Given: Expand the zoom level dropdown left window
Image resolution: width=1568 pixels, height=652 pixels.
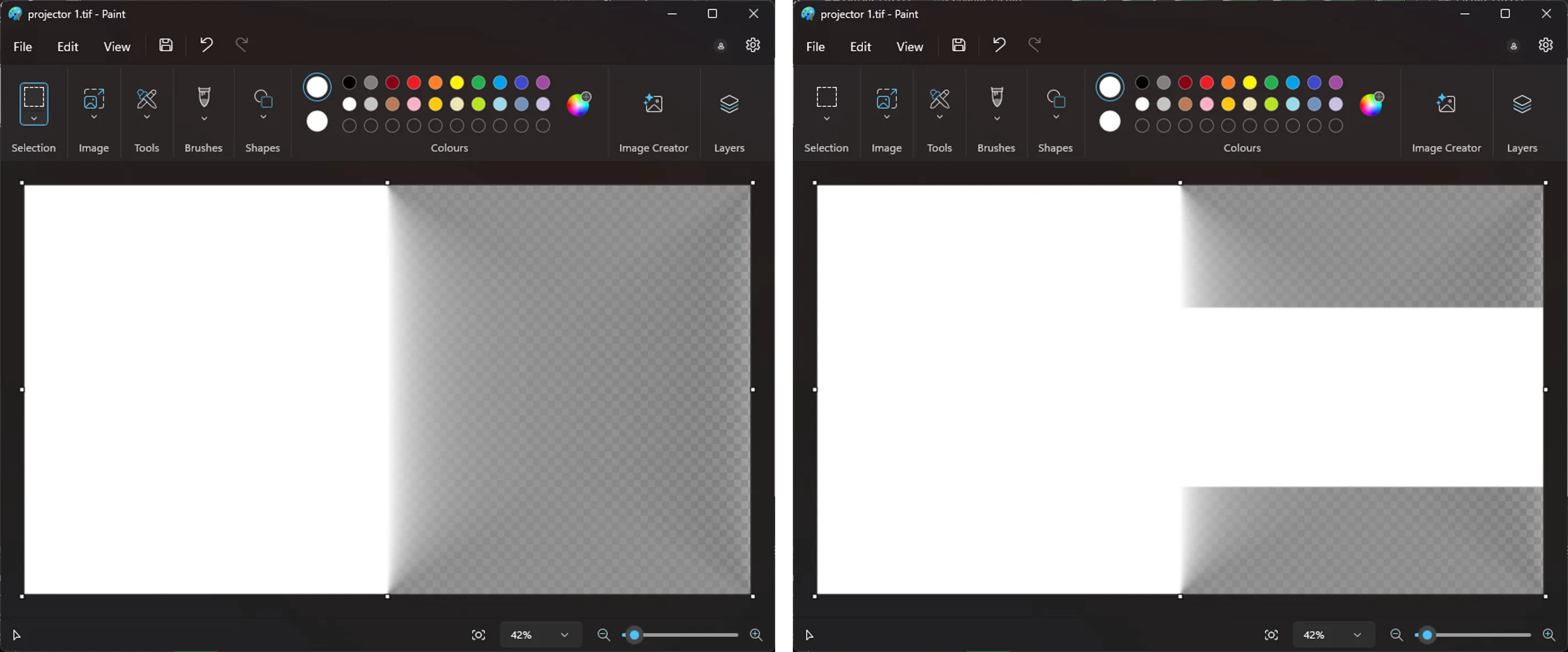Looking at the screenshot, I should click(564, 634).
